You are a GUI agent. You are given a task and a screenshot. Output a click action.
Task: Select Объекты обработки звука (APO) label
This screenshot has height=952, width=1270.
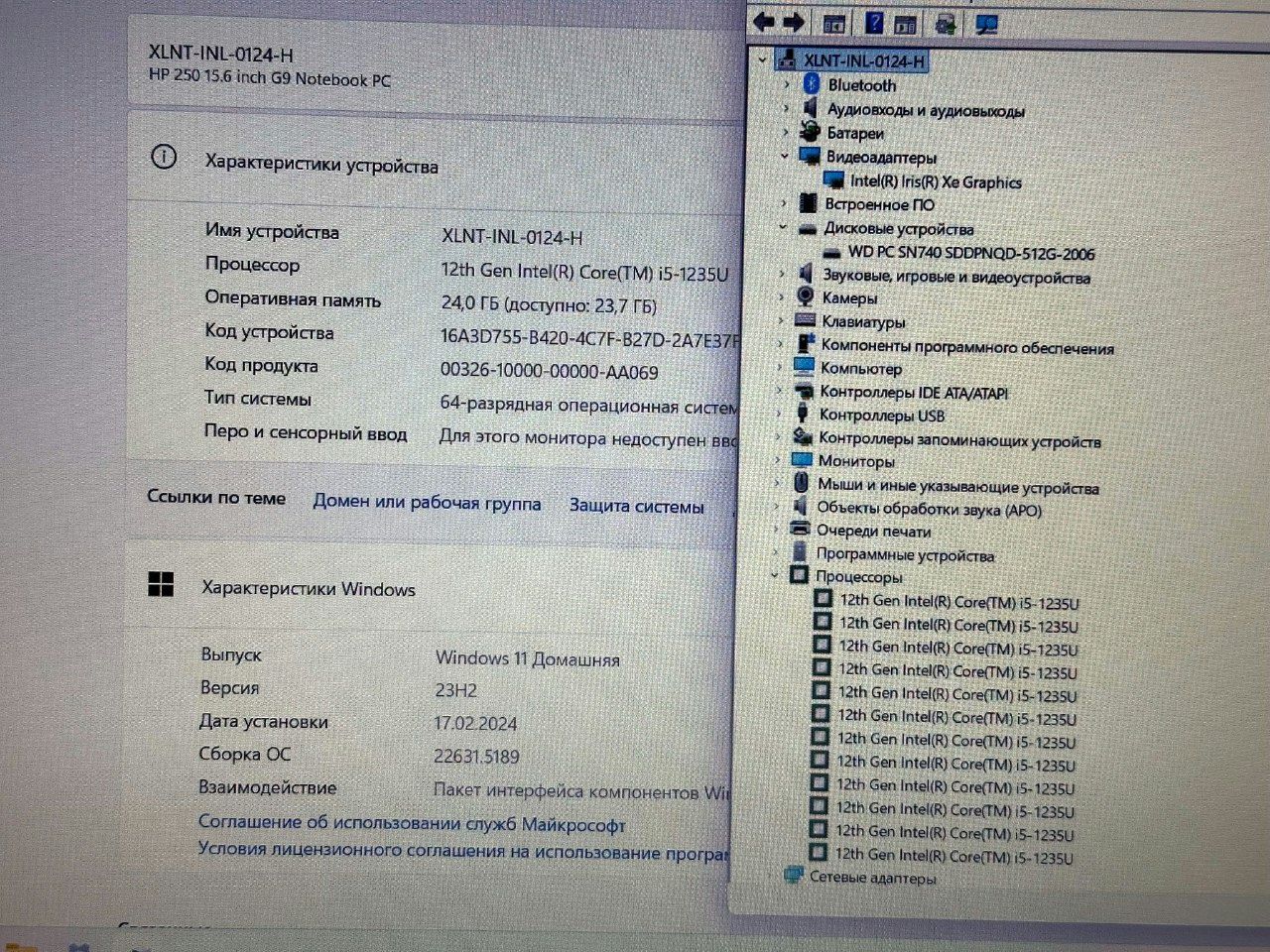click(930, 509)
